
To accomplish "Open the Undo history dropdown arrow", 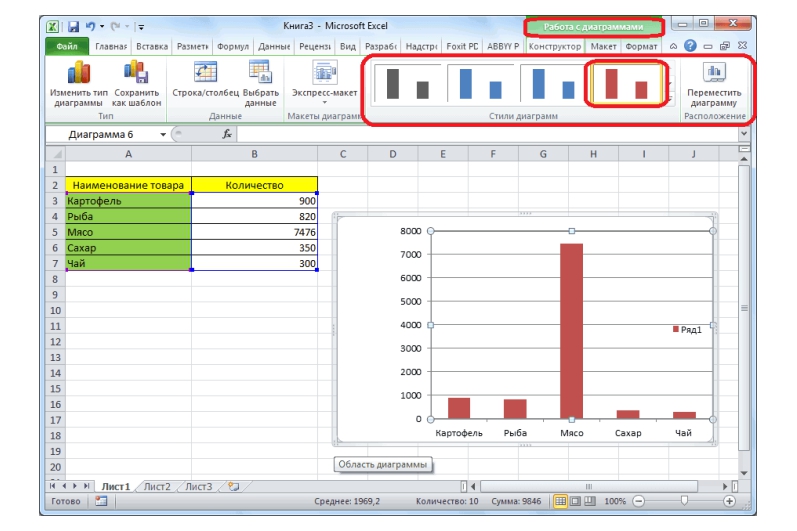I will point(102,26).
